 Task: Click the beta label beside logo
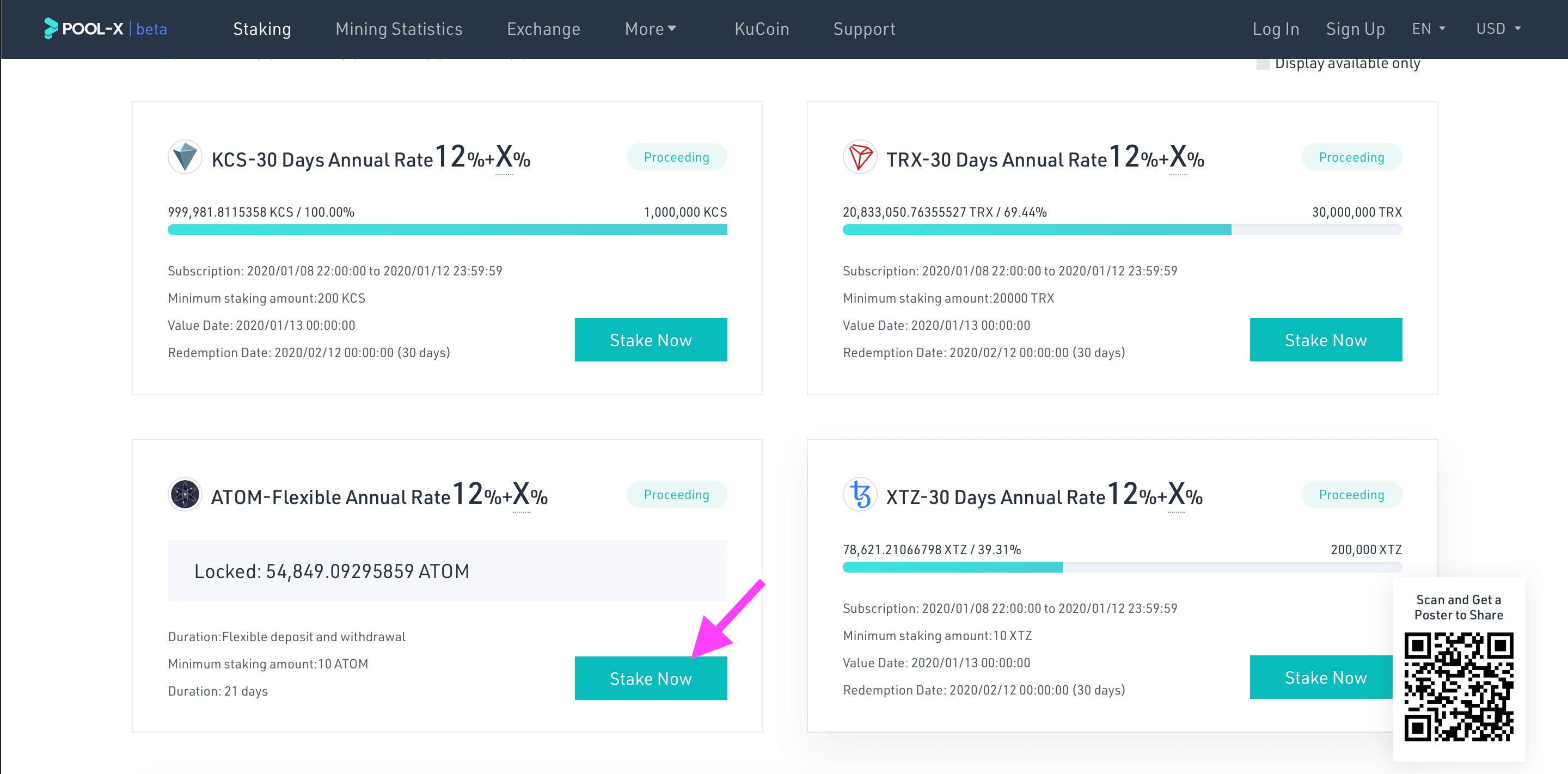pos(151,29)
